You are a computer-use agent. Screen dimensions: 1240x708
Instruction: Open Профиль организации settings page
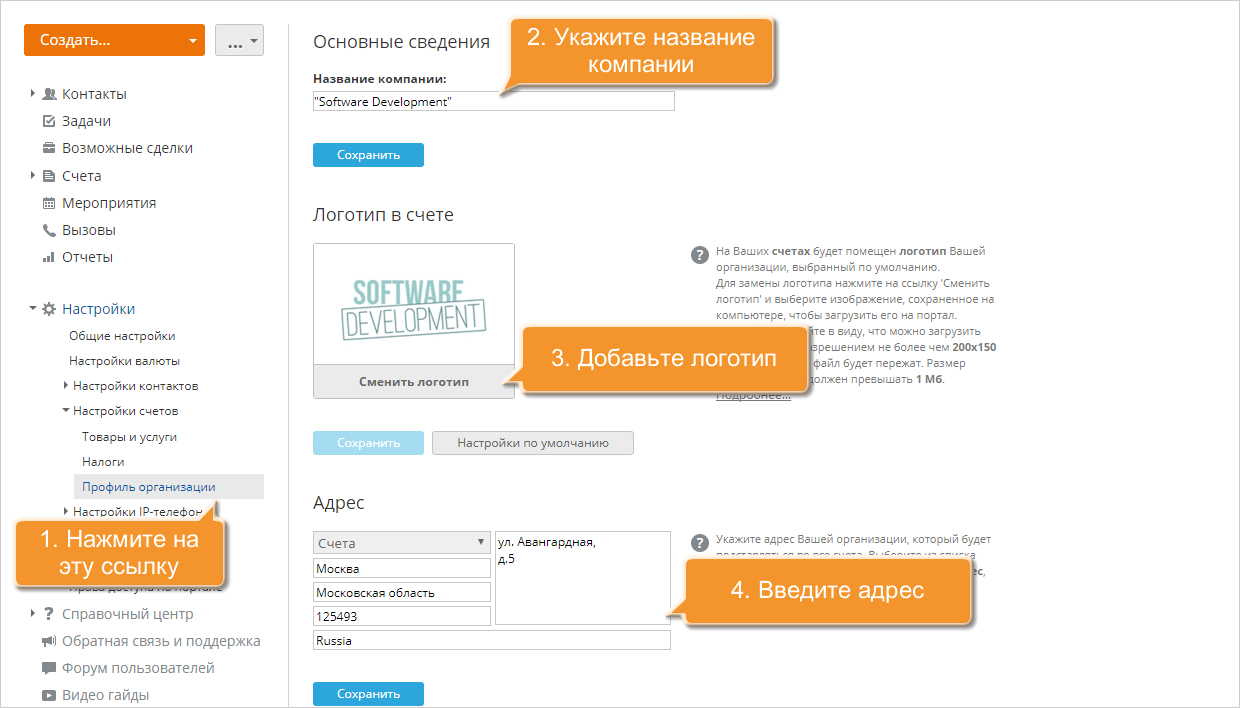click(149, 487)
